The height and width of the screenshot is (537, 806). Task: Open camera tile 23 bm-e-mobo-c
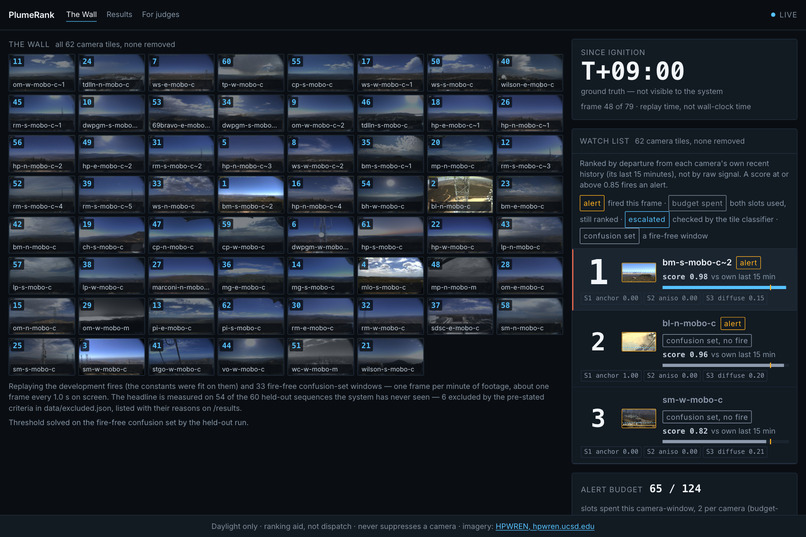coord(530,194)
